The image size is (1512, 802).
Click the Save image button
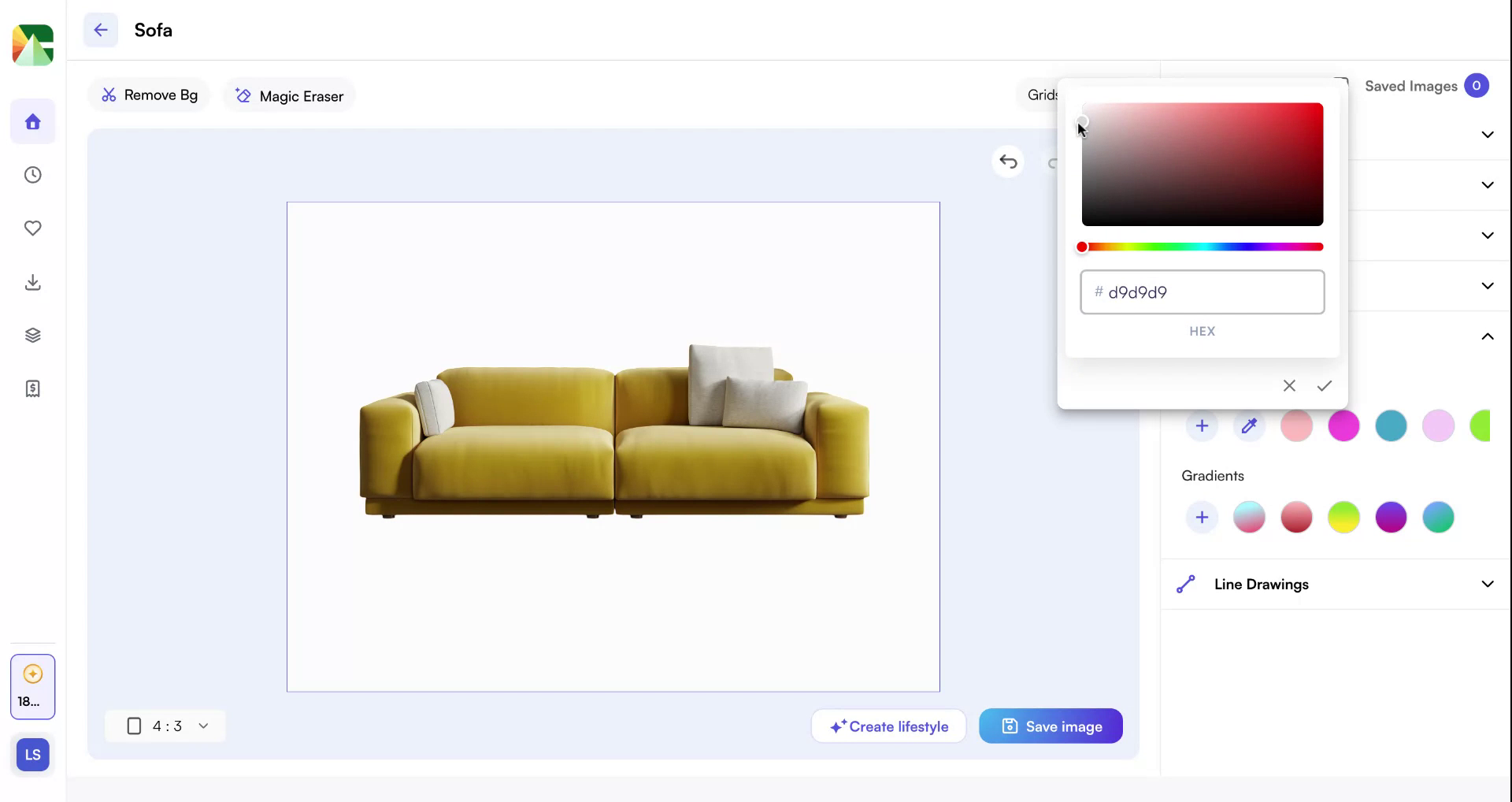tap(1051, 726)
